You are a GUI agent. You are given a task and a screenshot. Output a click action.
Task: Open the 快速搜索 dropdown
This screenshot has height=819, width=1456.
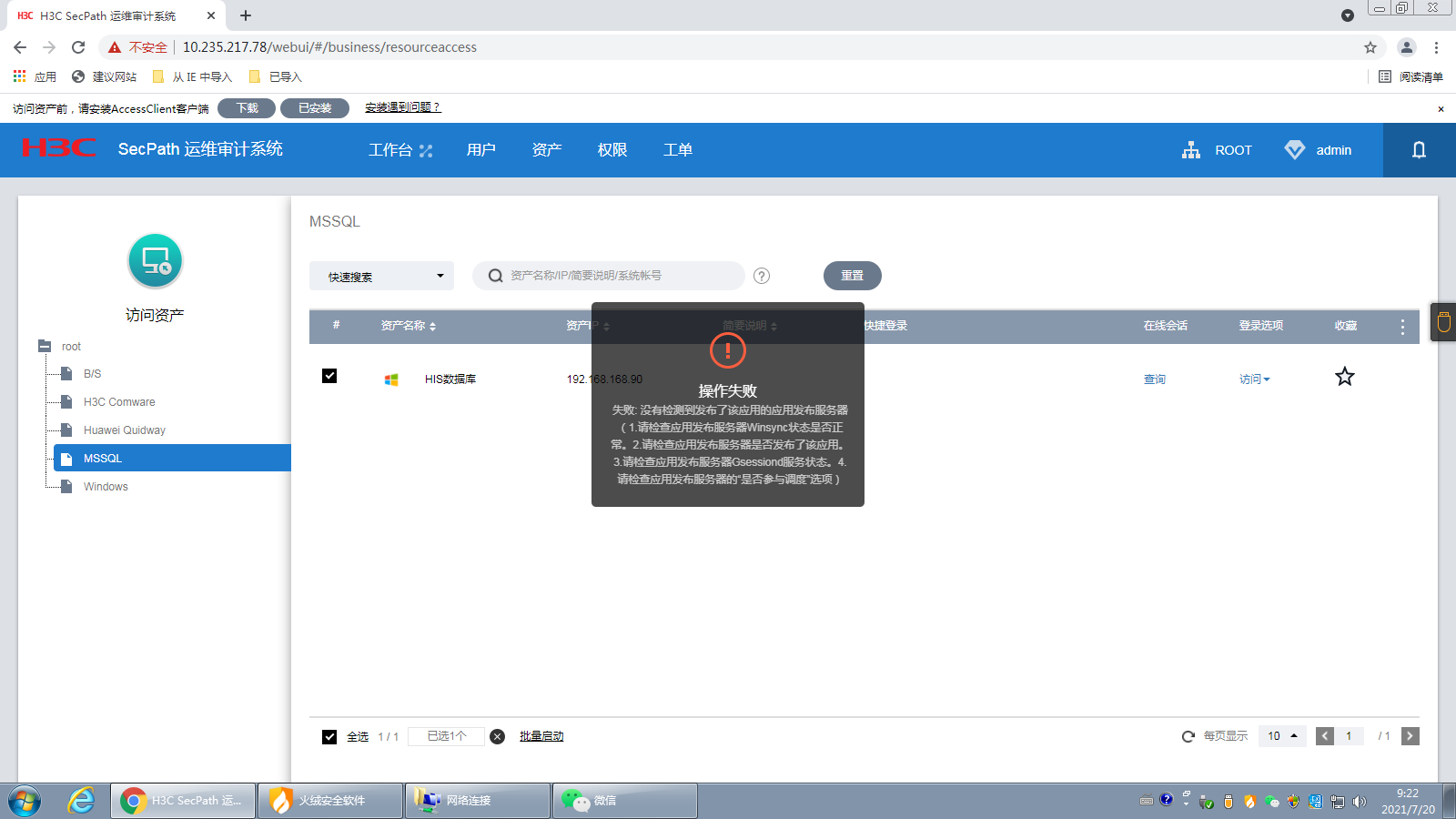point(382,276)
